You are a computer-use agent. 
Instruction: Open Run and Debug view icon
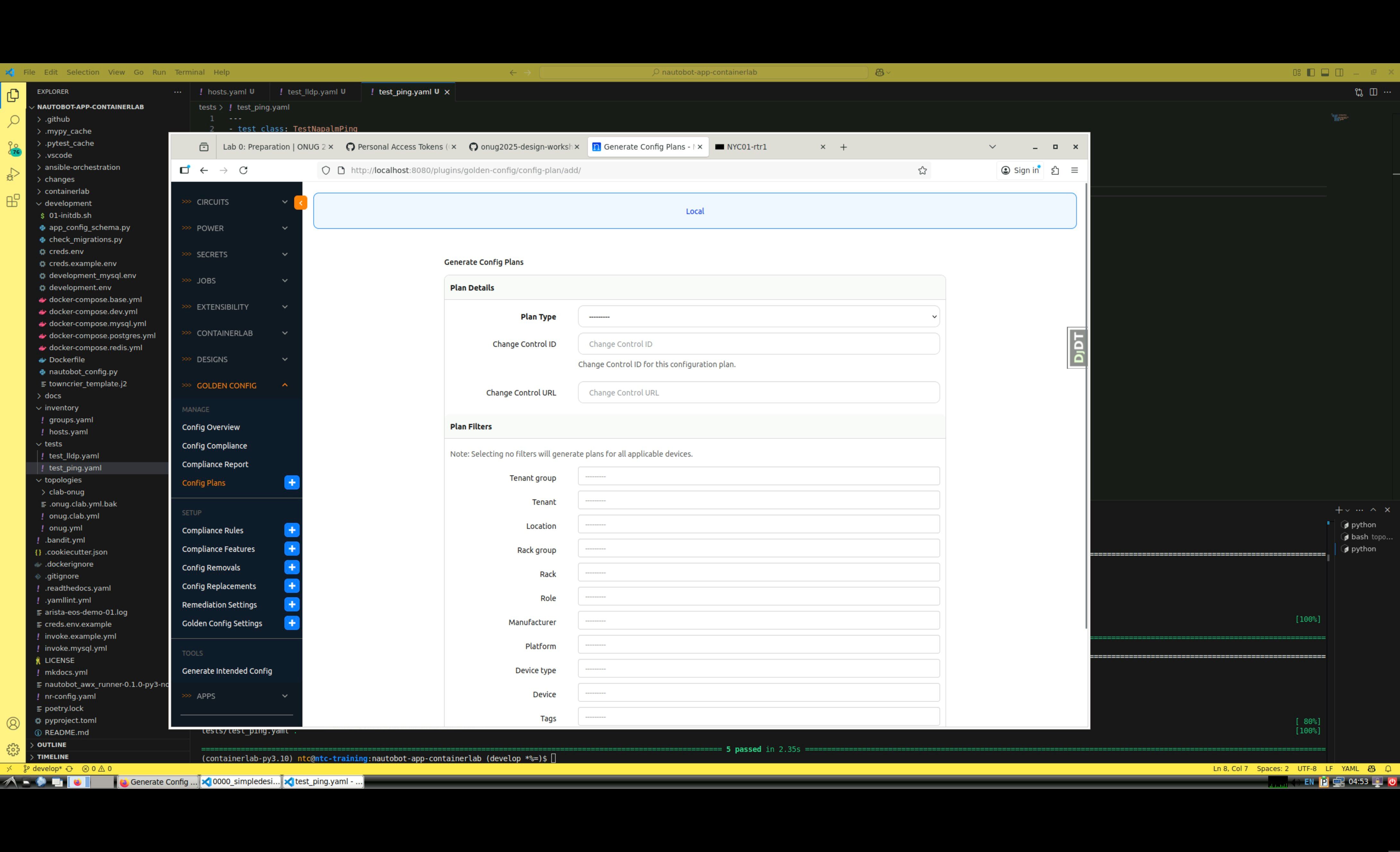[13, 175]
